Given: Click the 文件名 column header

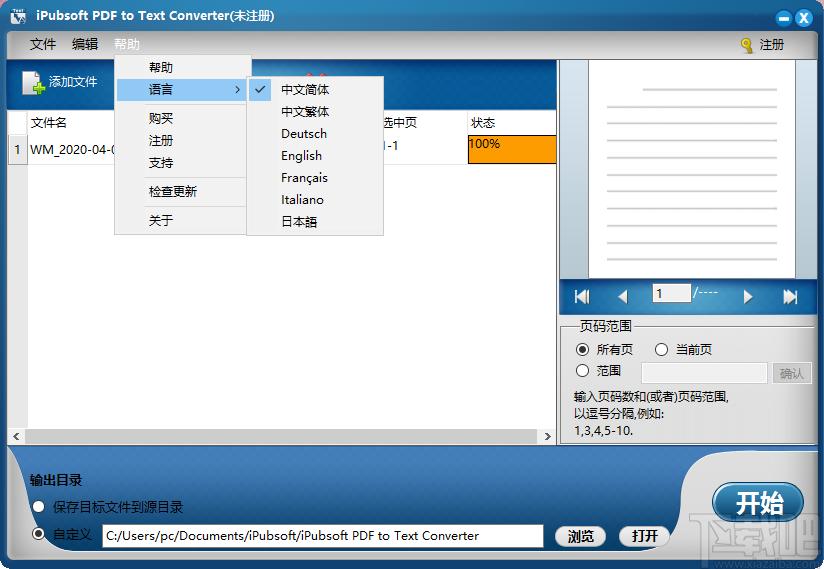Looking at the screenshot, I should pos(48,123).
